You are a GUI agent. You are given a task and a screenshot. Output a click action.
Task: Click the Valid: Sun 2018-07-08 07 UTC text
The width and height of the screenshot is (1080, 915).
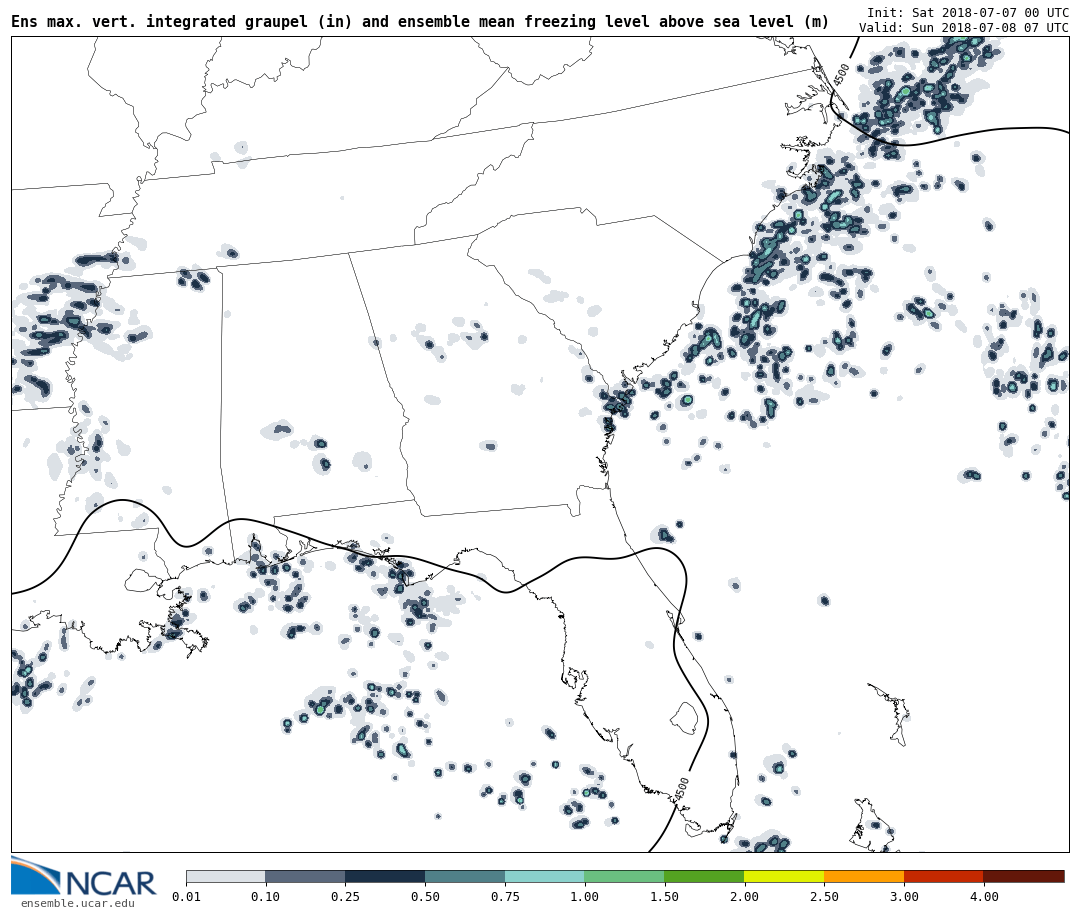point(964,28)
